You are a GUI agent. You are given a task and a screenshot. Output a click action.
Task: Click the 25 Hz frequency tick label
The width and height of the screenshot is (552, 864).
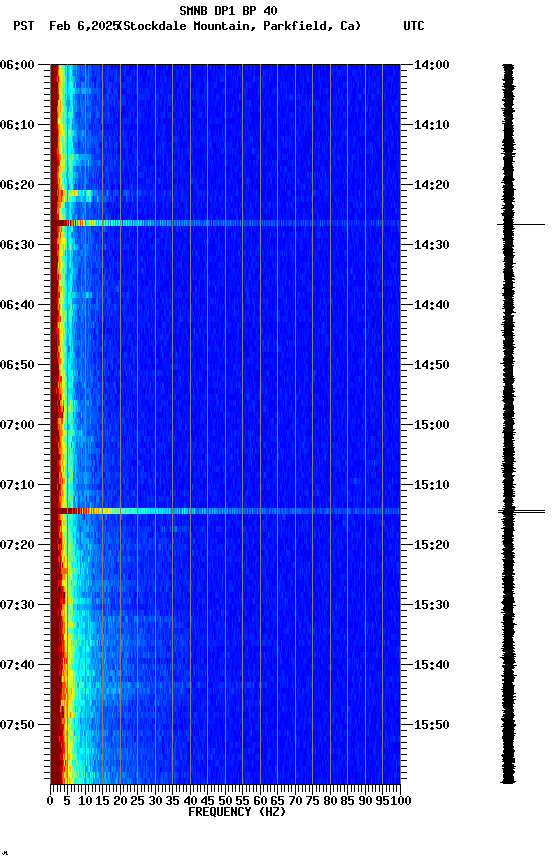137,801
